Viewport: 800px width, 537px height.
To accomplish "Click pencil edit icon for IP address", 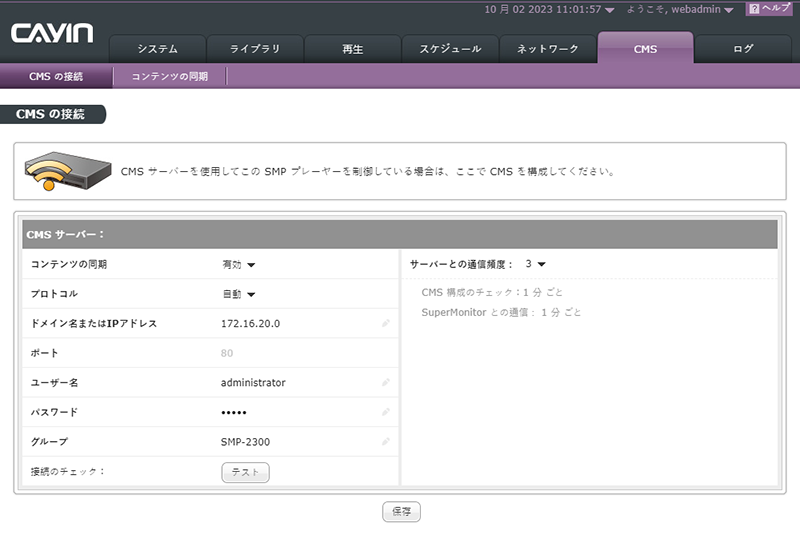I will coord(386,324).
